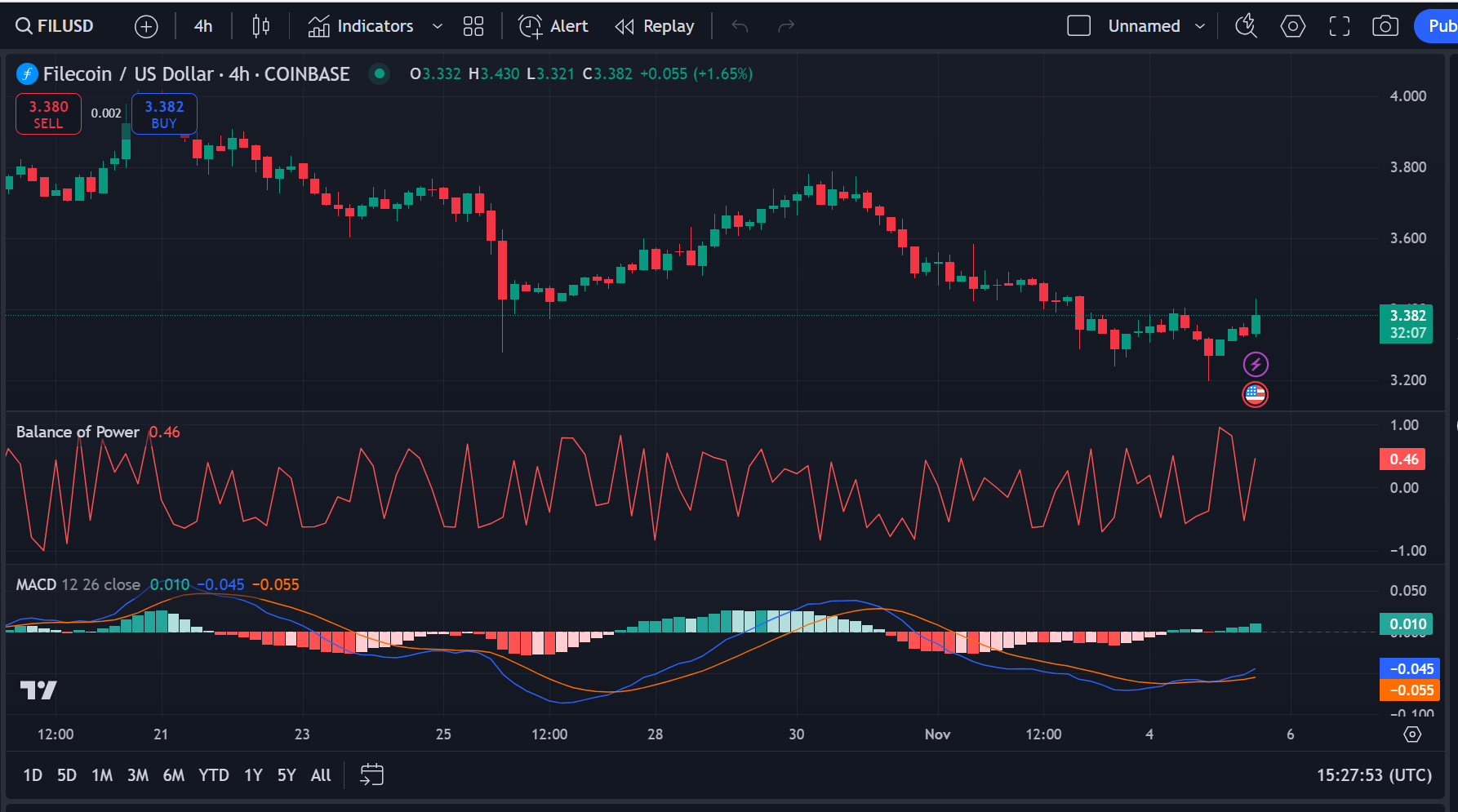Take a chart snapshot with camera icon
This screenshot has width=1458, height=812.
pos(1385,27)
